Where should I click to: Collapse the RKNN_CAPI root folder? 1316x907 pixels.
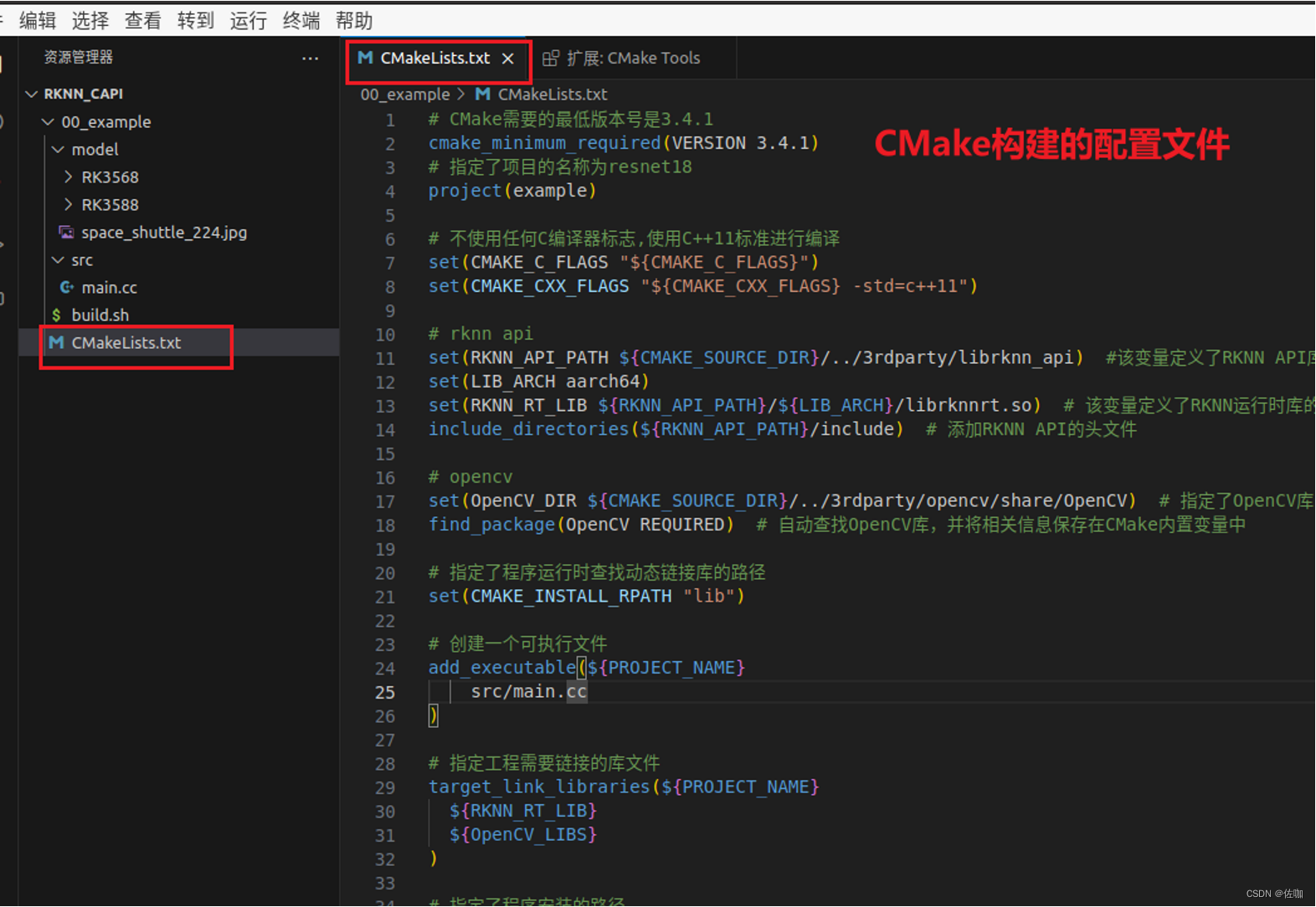[32, 94]
